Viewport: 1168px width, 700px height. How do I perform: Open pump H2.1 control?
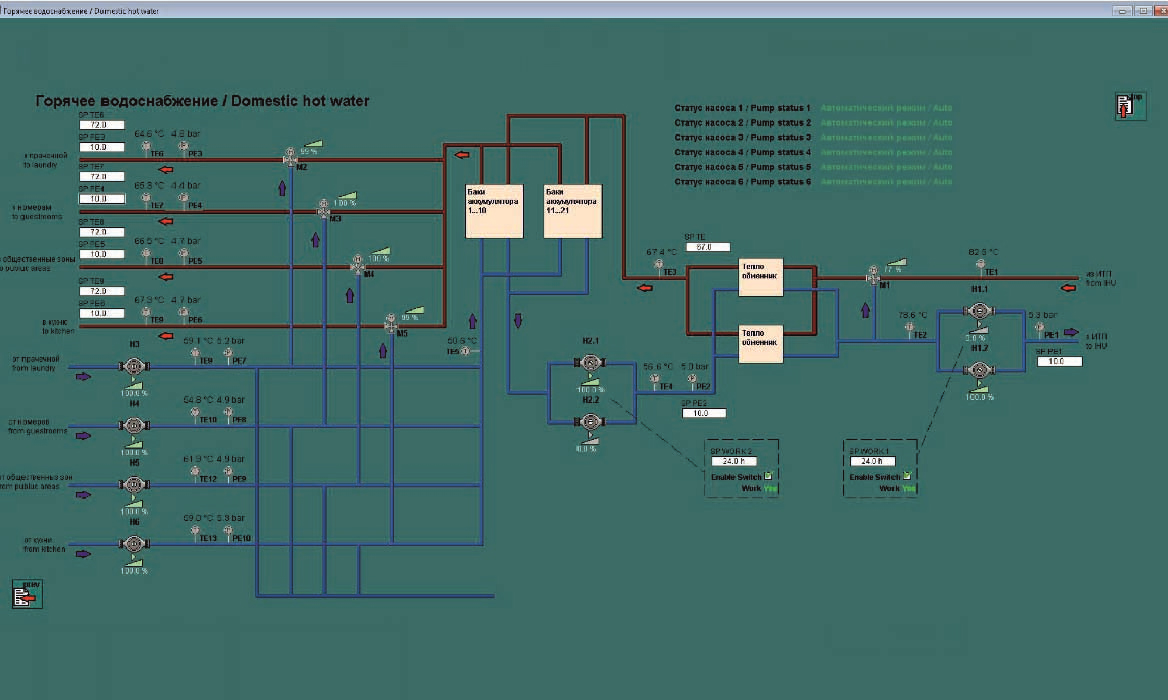590,363
